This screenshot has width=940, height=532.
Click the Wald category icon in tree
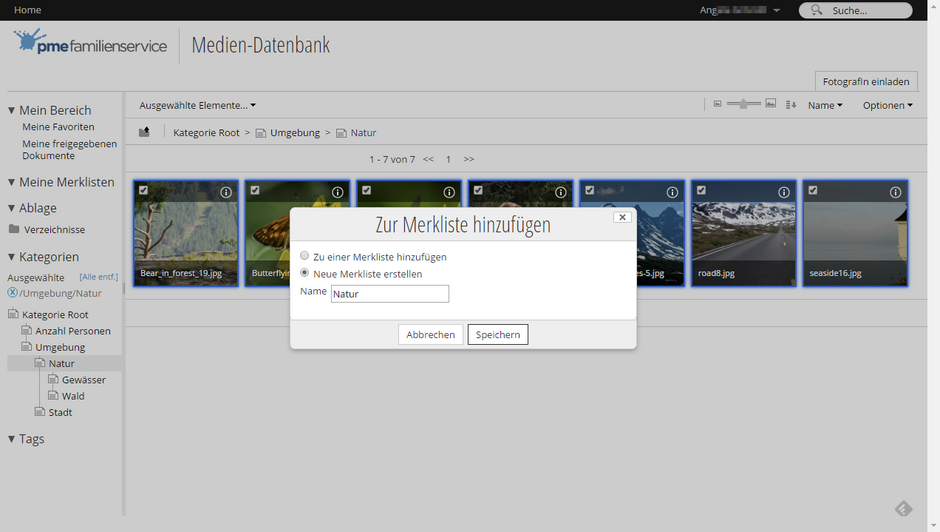(53, 395)
